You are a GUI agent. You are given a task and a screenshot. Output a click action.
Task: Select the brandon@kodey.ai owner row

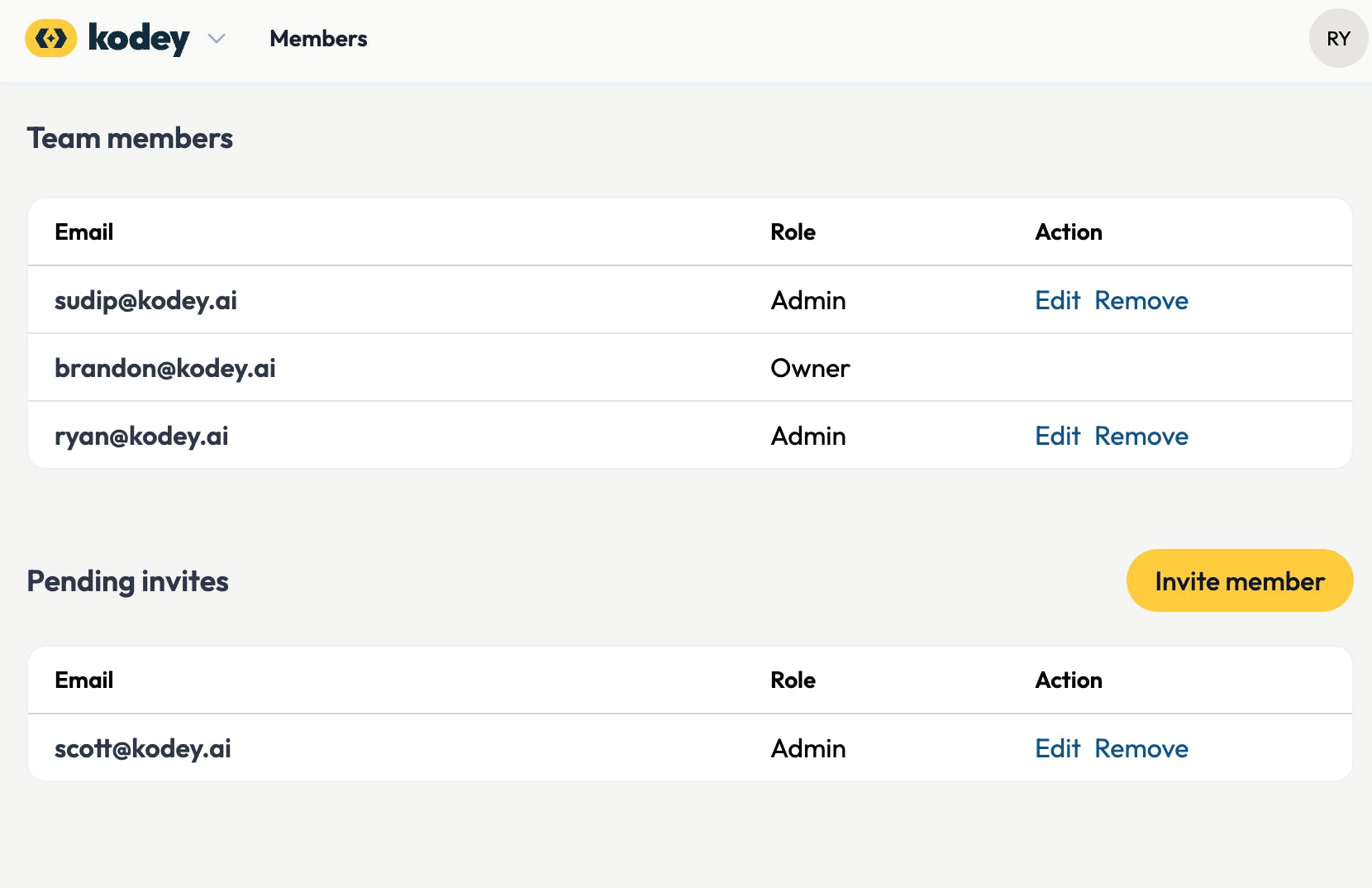[x=165, y=368]
